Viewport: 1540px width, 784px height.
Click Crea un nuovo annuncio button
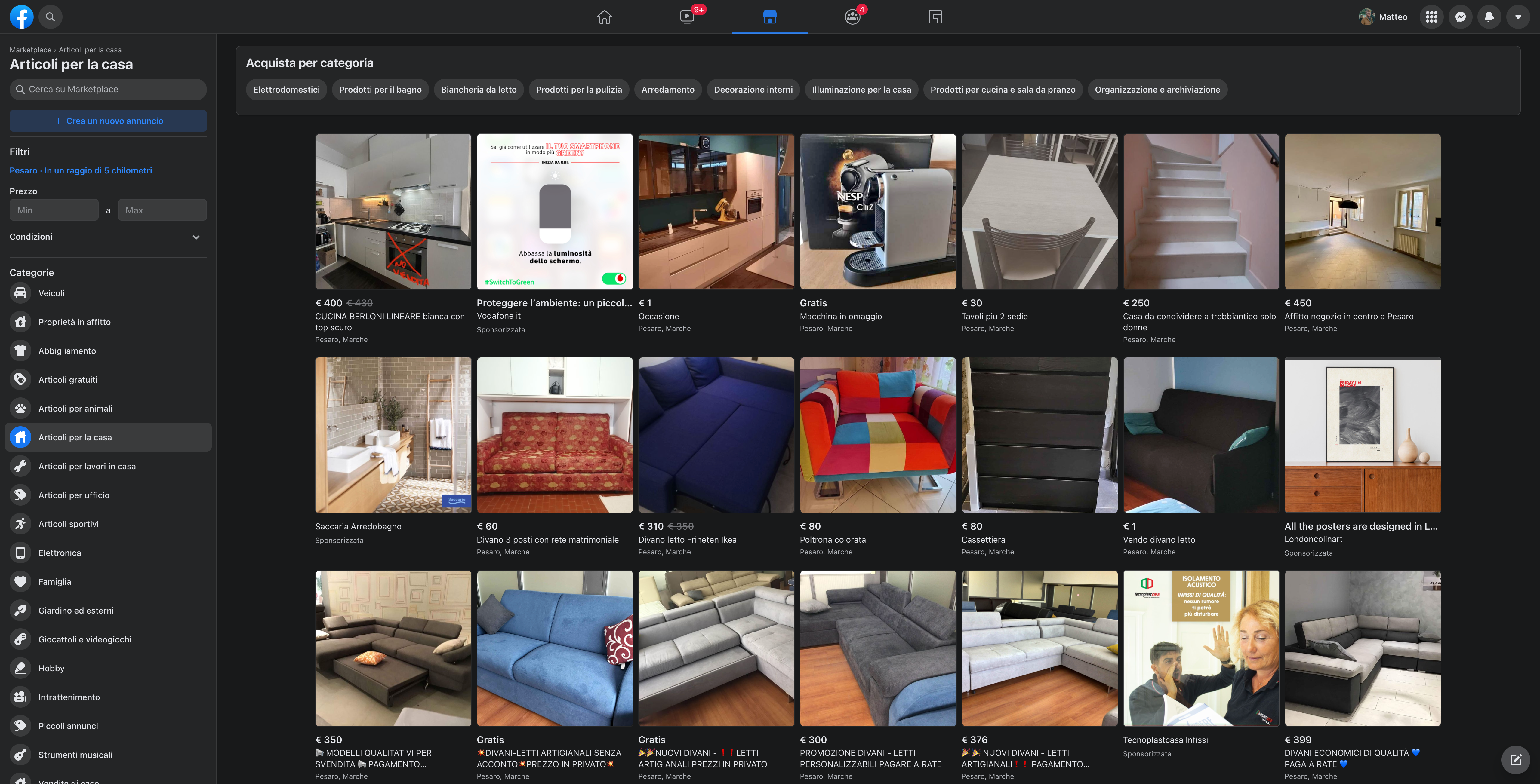tap(108, 121)
